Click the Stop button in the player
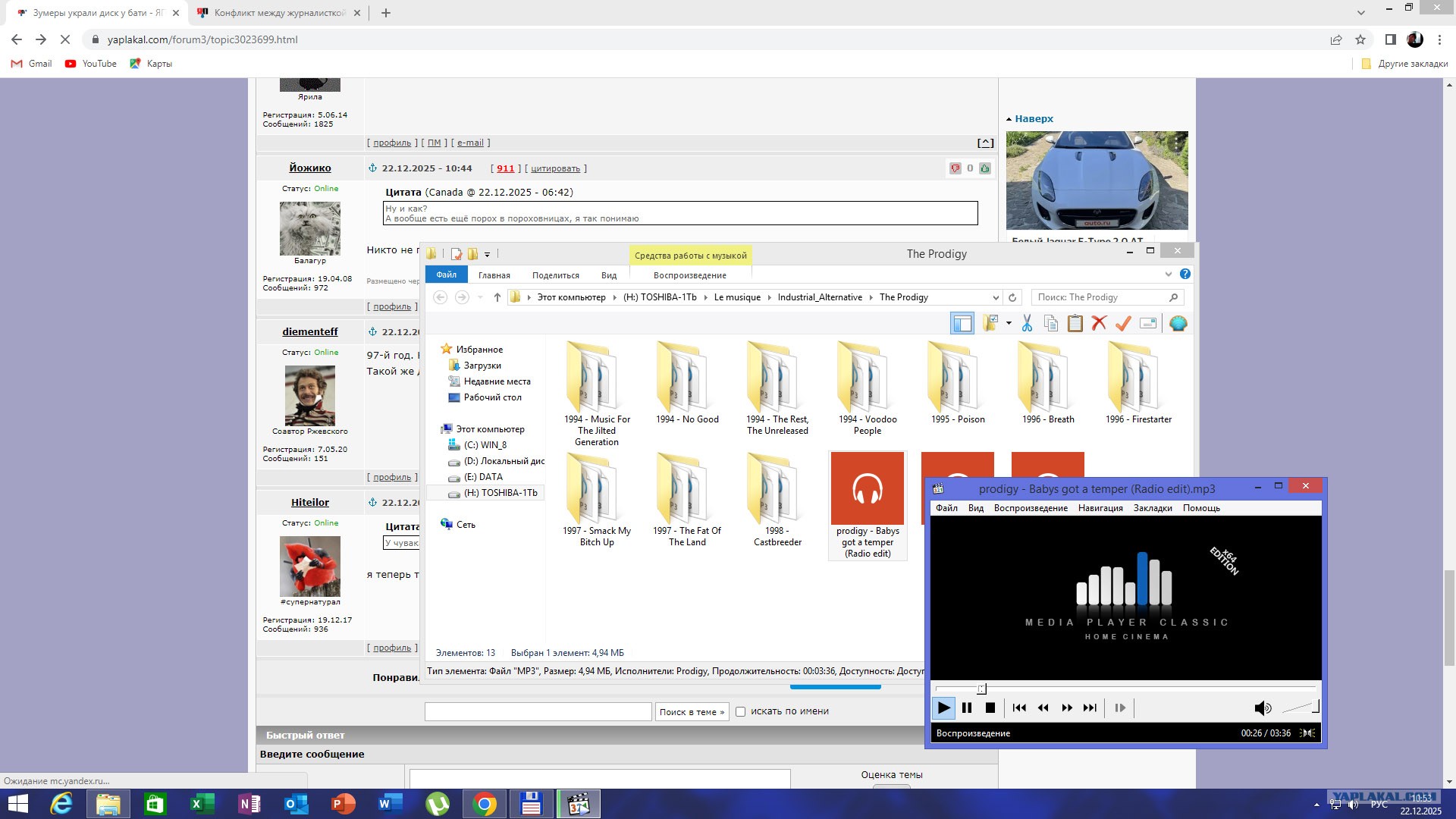The image size is (1456, 819). tap(990, 708)
